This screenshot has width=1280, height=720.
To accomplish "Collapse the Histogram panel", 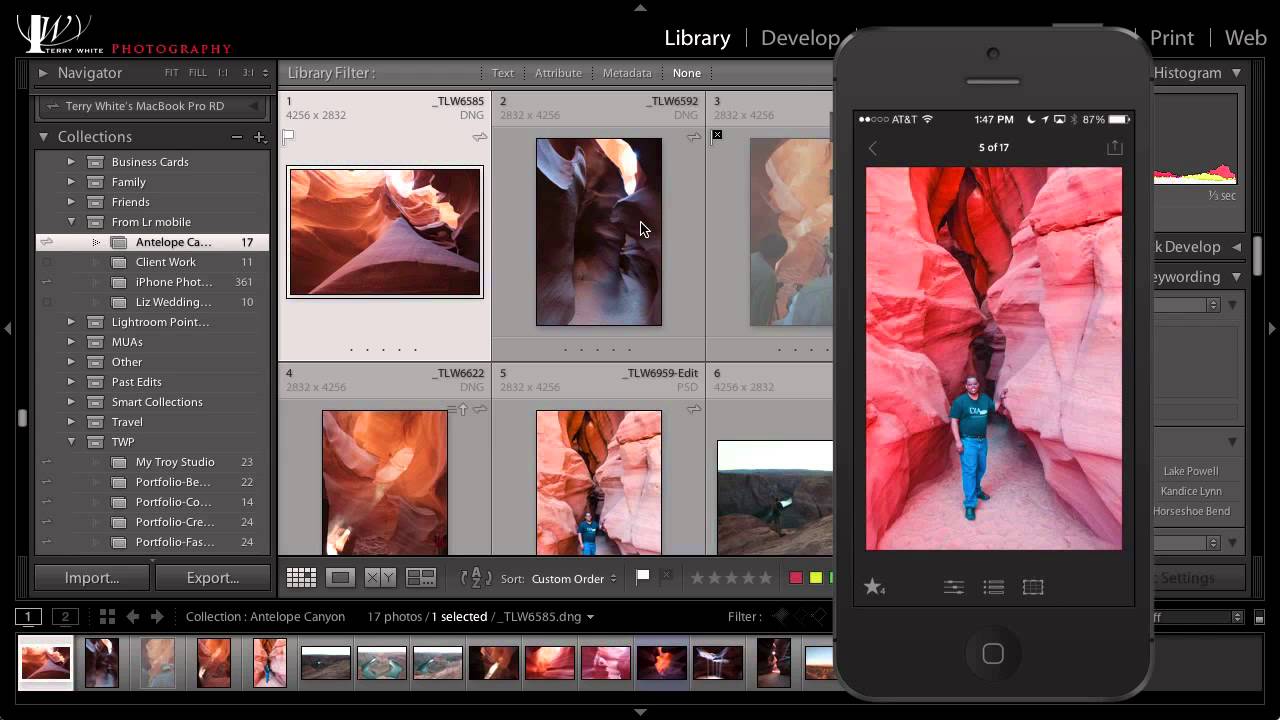I will [1236, 73].
